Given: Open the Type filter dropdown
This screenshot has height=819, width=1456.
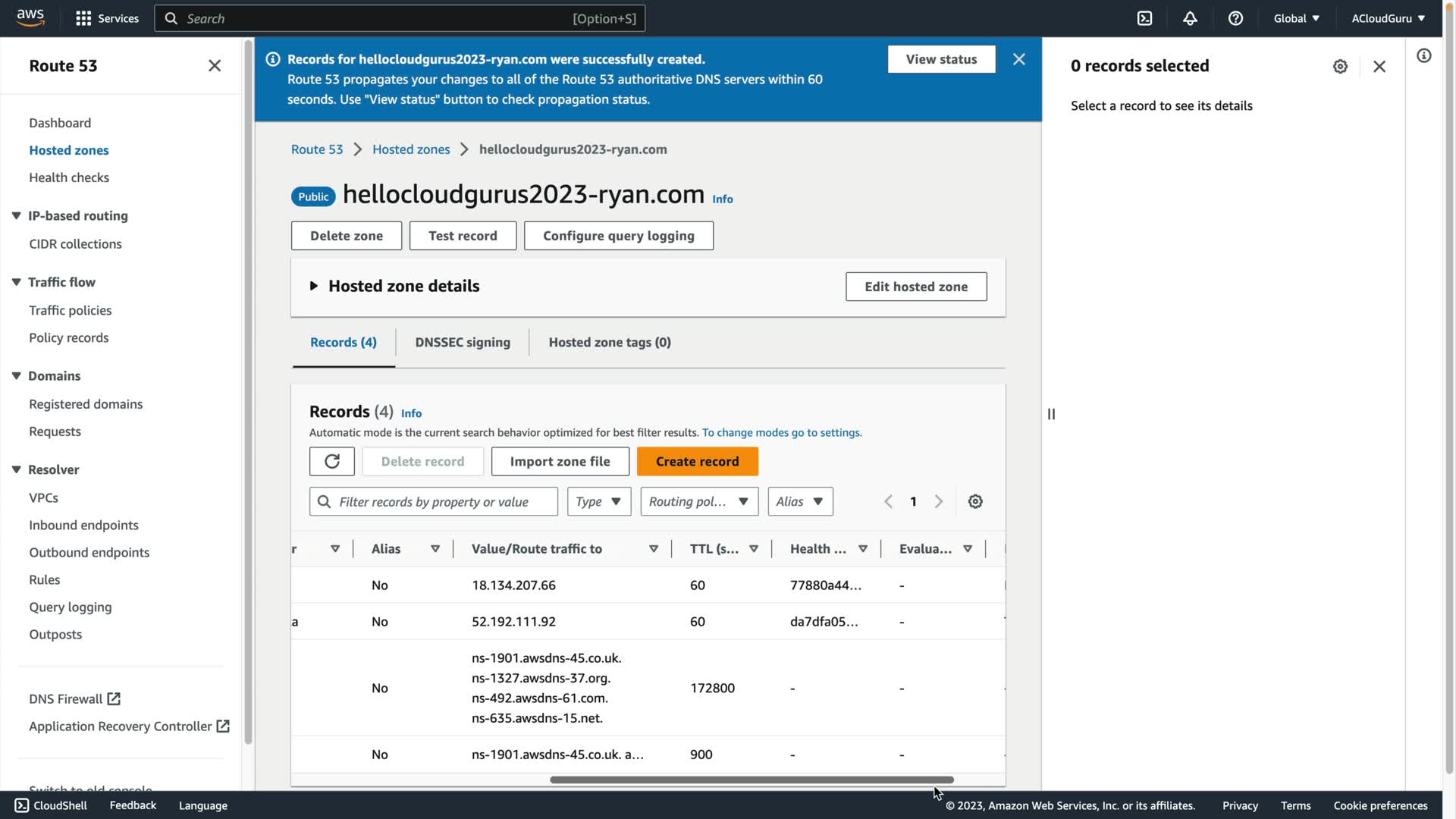Looking at the screenshot, I should (598, 501).
